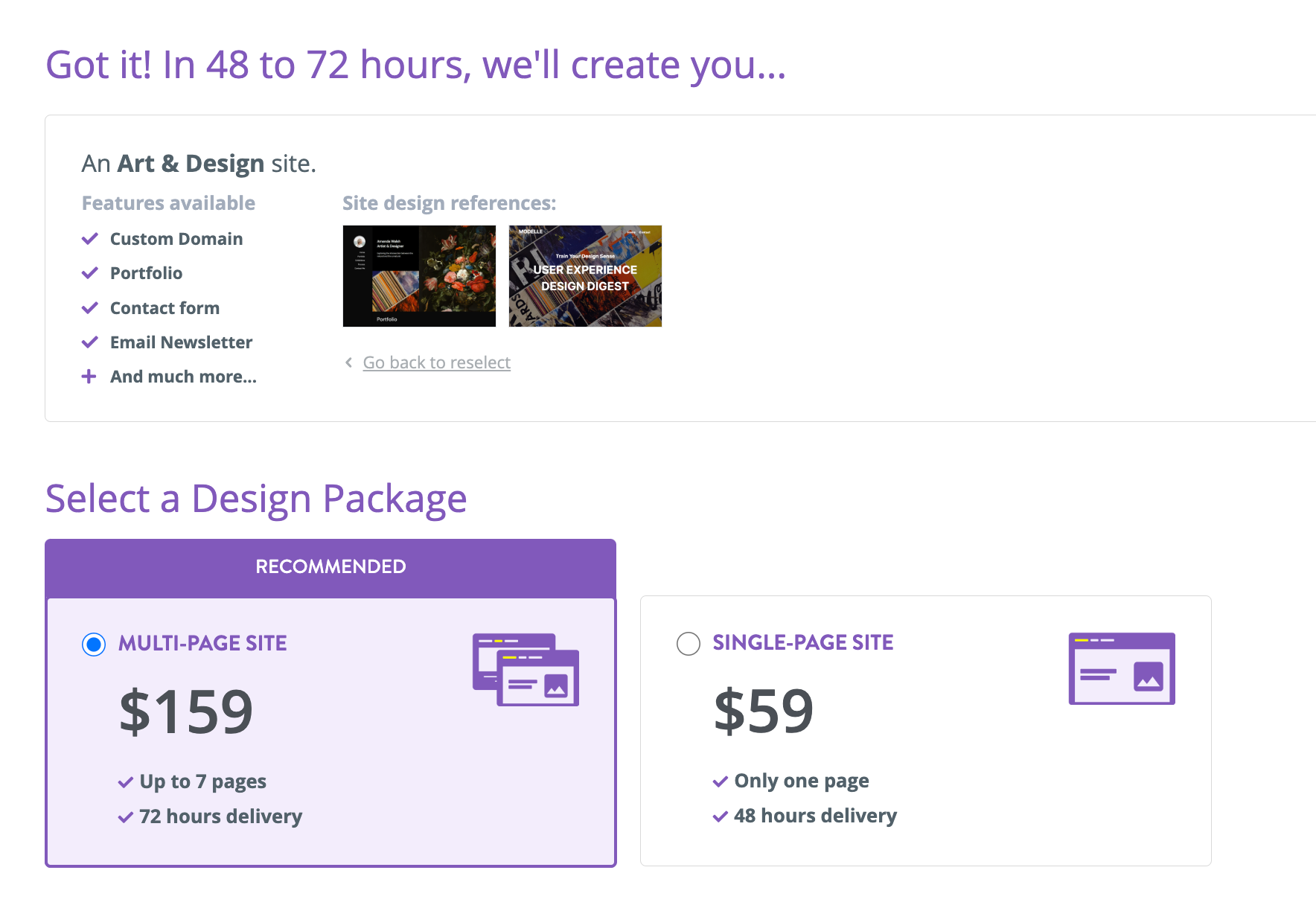The image size is (1316, 908).
Task: Click the Multi-Page Site package title
Action: coord(202,643)
